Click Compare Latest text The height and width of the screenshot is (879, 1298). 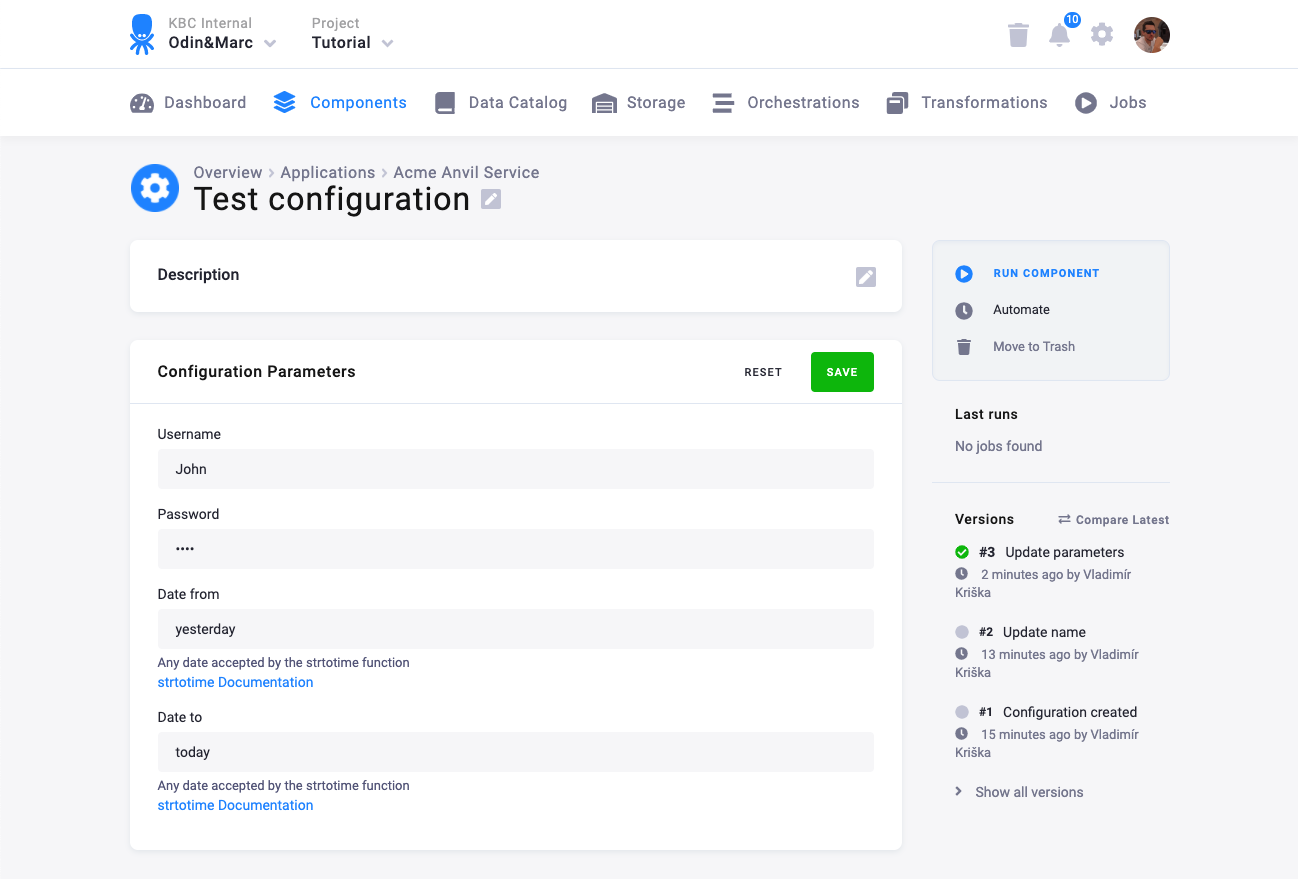(x=1122, y=520)
